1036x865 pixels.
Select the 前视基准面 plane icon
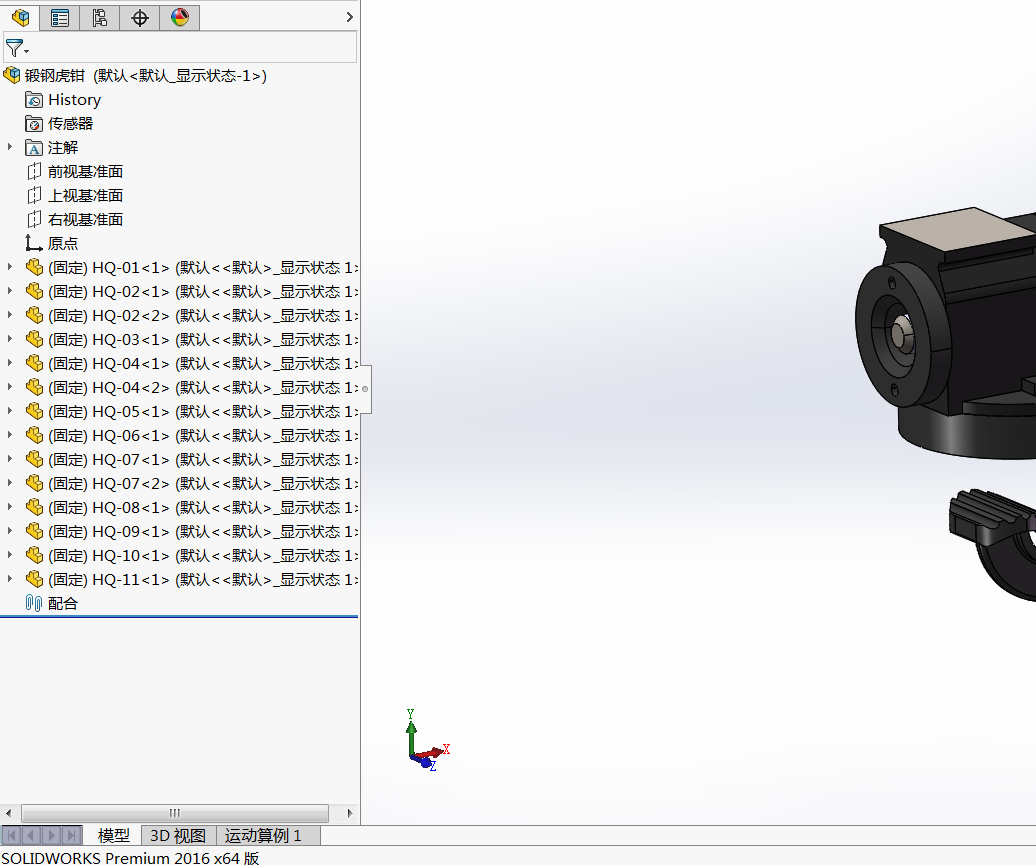click(x=34, y=172)
